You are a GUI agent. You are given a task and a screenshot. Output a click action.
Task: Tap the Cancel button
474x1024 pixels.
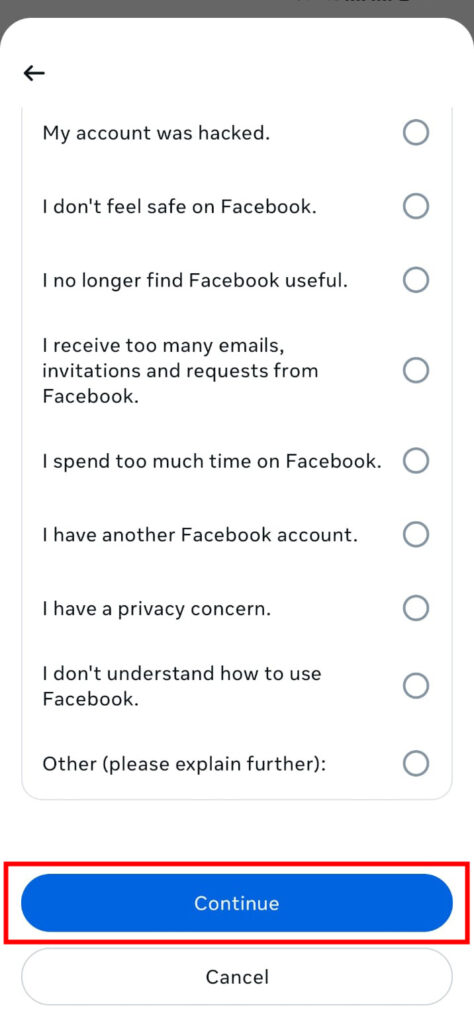coord(236,976)
